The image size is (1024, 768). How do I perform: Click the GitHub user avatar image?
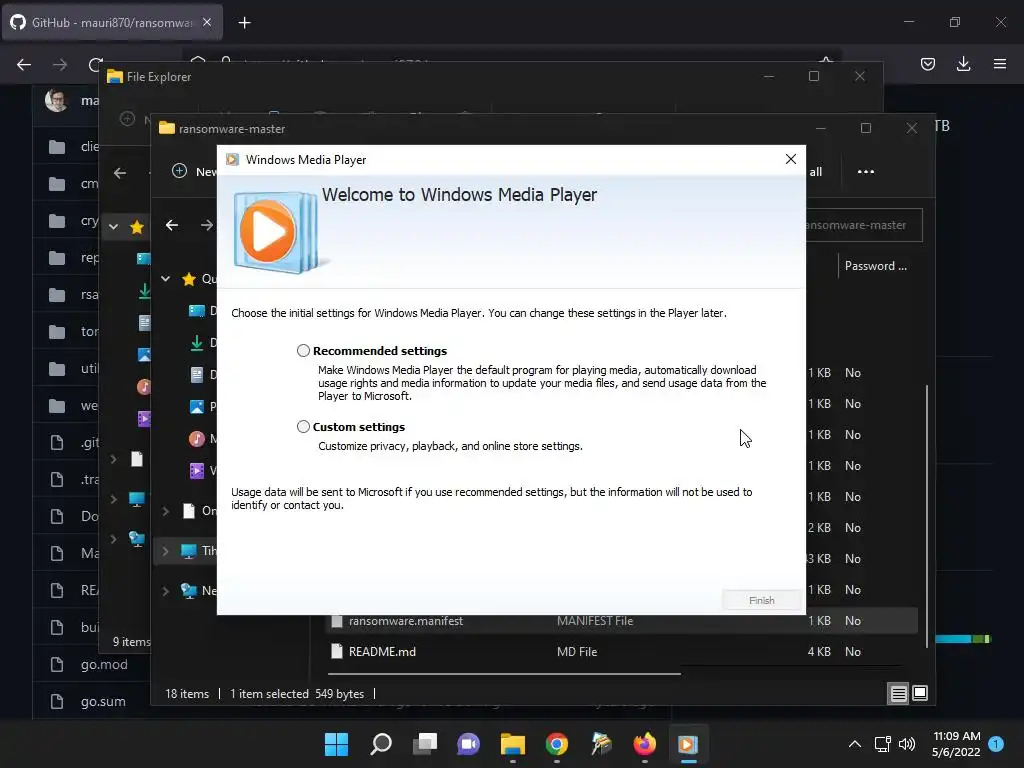click(x=57, y=101)
